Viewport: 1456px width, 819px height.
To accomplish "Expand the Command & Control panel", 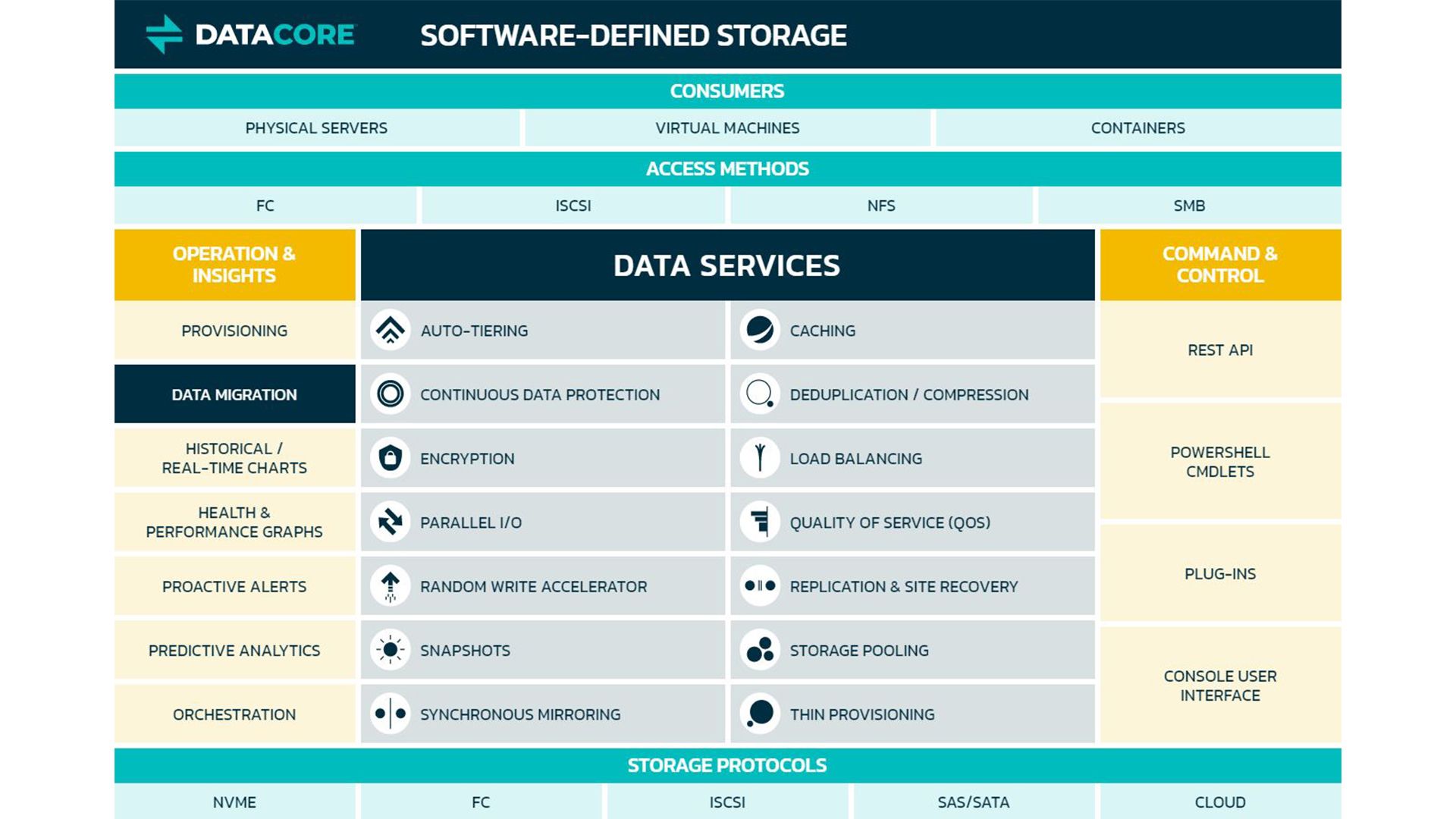I will pos(1219,265).
